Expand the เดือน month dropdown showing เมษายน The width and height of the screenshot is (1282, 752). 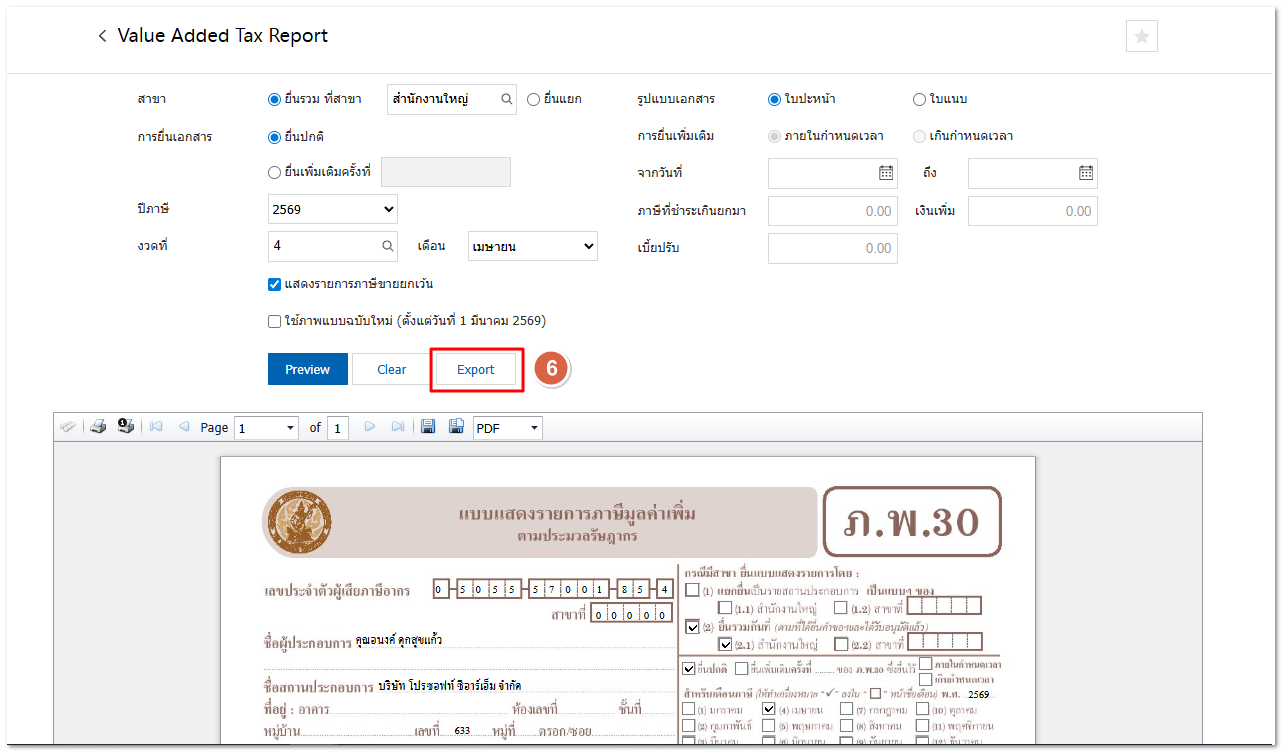pyautogui.click(x=532, y=246)
